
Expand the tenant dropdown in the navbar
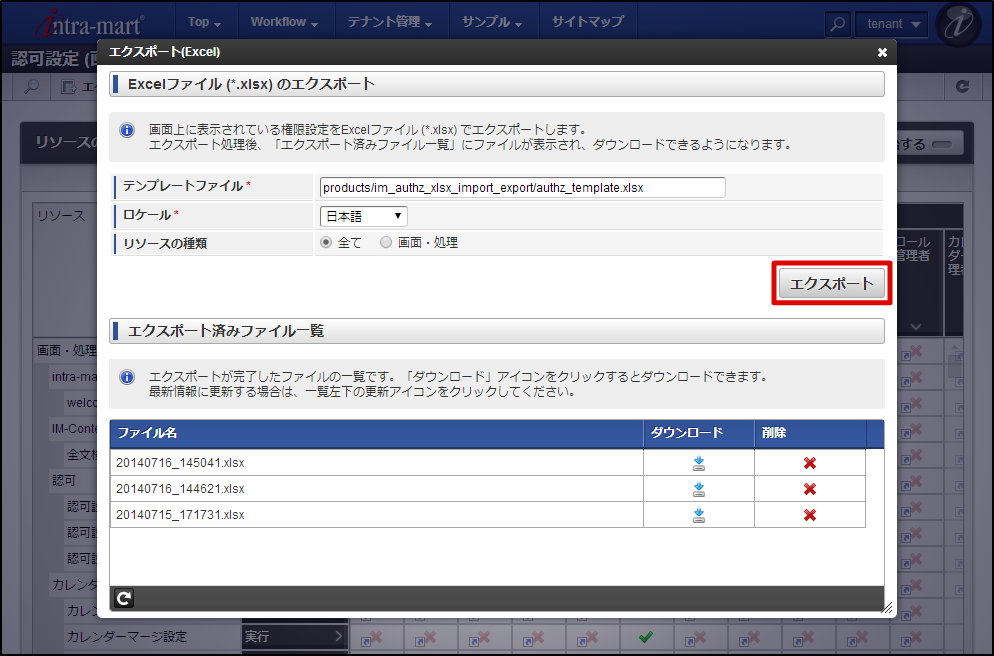click(878, 22)
